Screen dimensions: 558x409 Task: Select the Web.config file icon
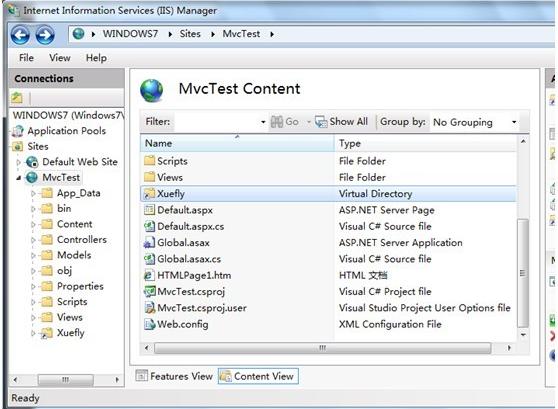149,324
